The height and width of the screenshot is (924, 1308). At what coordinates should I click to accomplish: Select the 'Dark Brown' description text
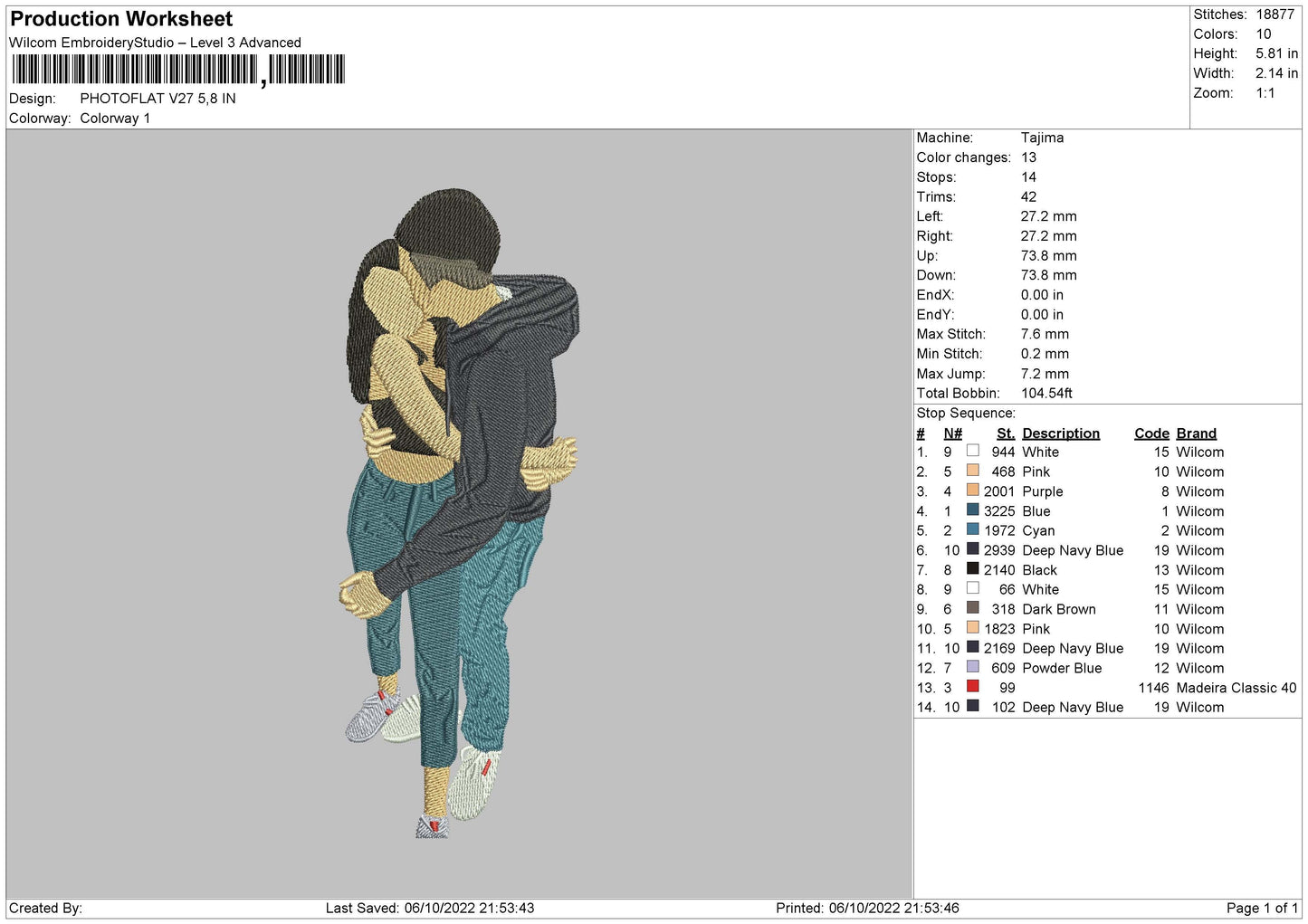pos(1059,609)
